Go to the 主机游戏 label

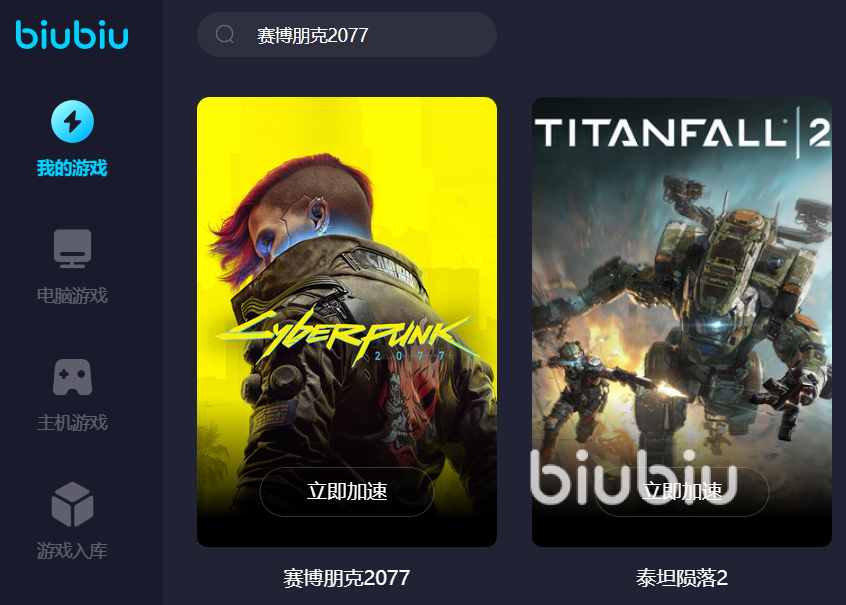pos(72,423)
